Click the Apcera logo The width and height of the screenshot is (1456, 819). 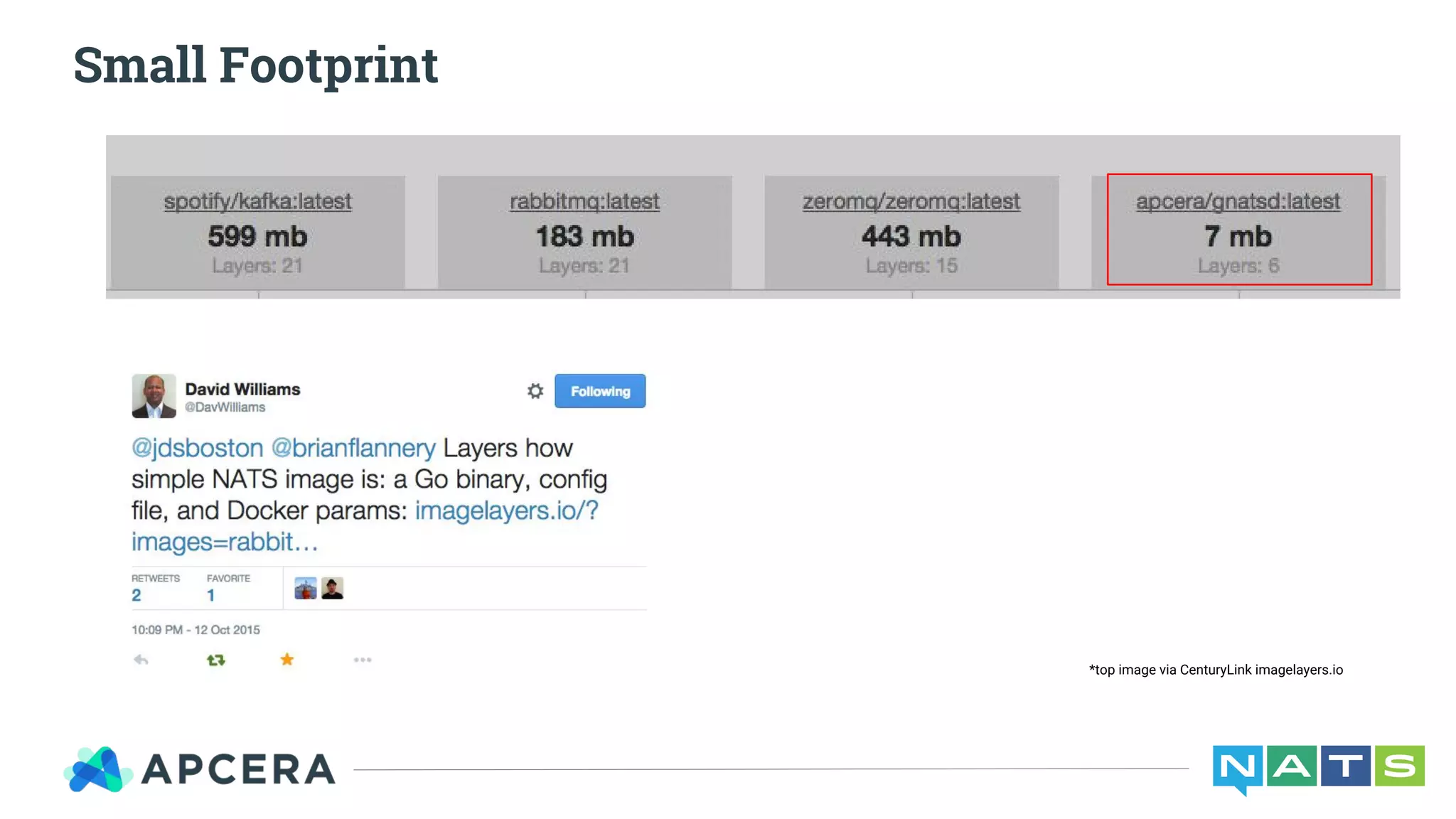(200, 769)
